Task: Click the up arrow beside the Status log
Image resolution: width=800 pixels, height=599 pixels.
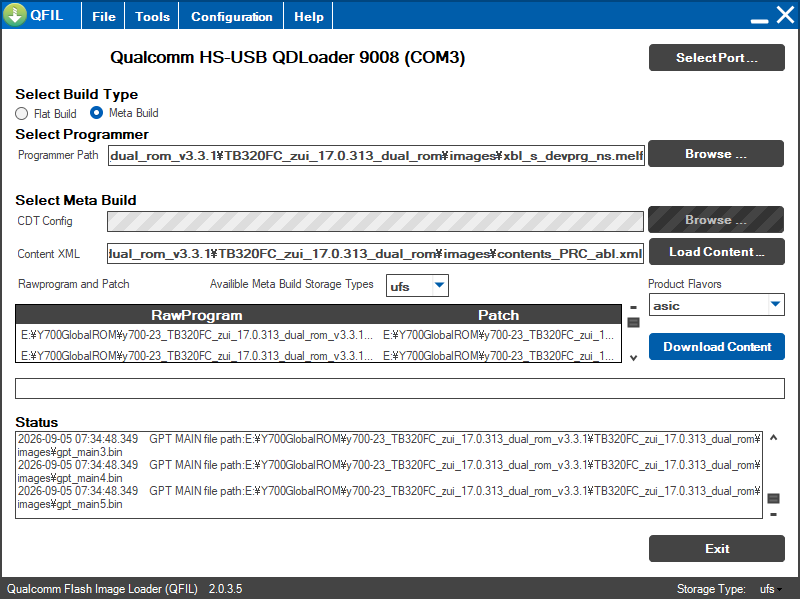Action: 773,438
